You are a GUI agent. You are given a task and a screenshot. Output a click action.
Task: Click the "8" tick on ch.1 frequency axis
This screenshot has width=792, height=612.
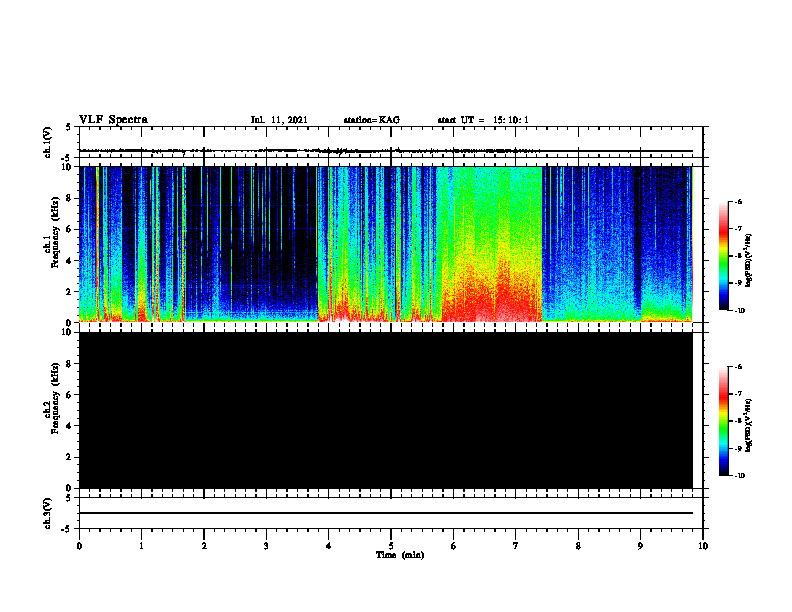pyautogui.click(x=69, y=198)
